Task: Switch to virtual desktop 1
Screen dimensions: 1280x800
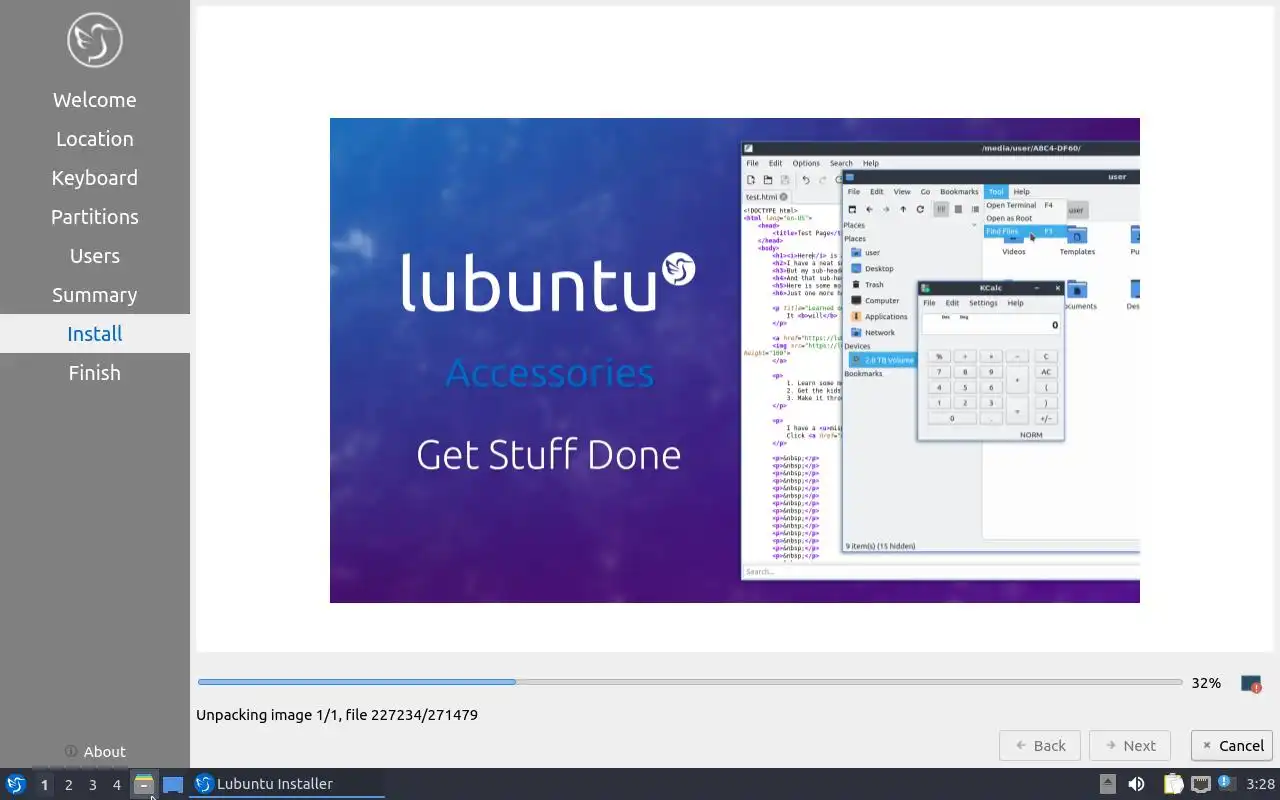Action: click(x=44, y=785)
